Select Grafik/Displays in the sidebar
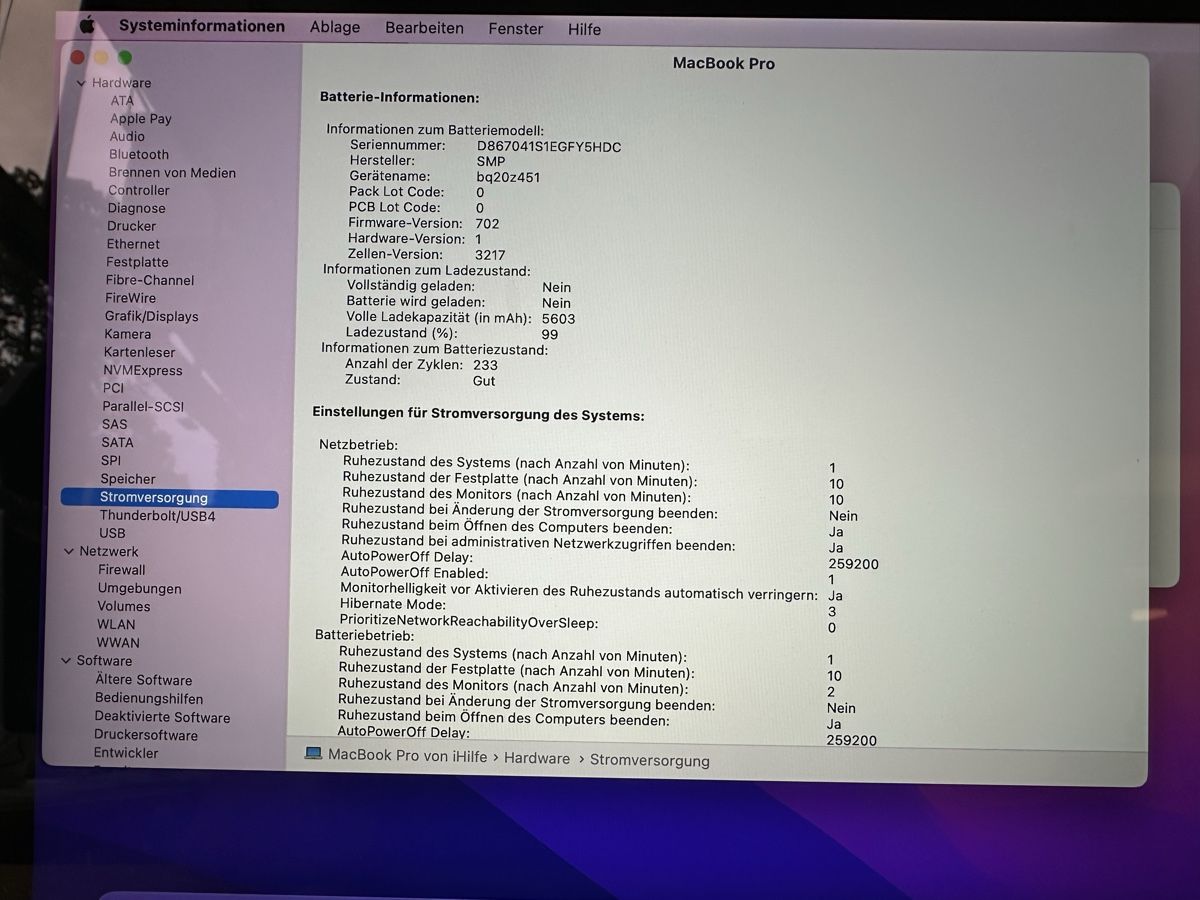Image resolution: width=1200 pixels, height=900 pixels. 152,316
